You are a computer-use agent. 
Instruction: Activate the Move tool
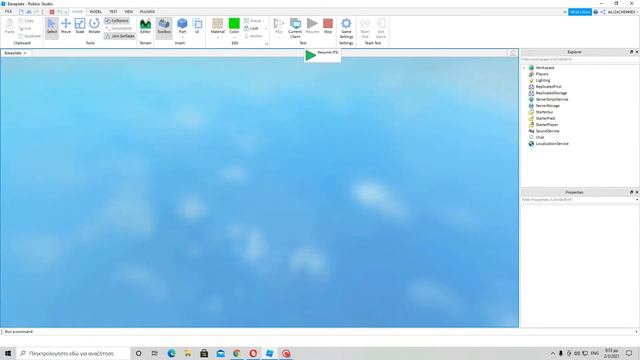click(66, 26)
